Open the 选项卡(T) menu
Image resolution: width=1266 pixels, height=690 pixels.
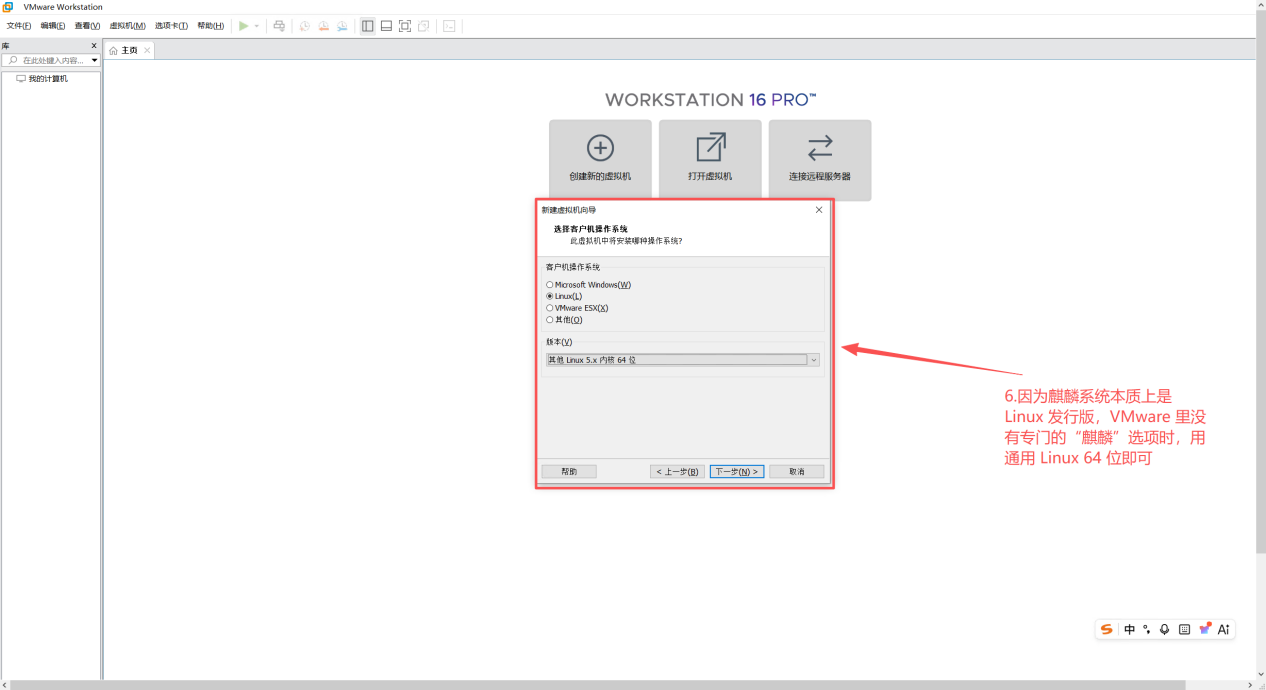(x=171, y=26)
